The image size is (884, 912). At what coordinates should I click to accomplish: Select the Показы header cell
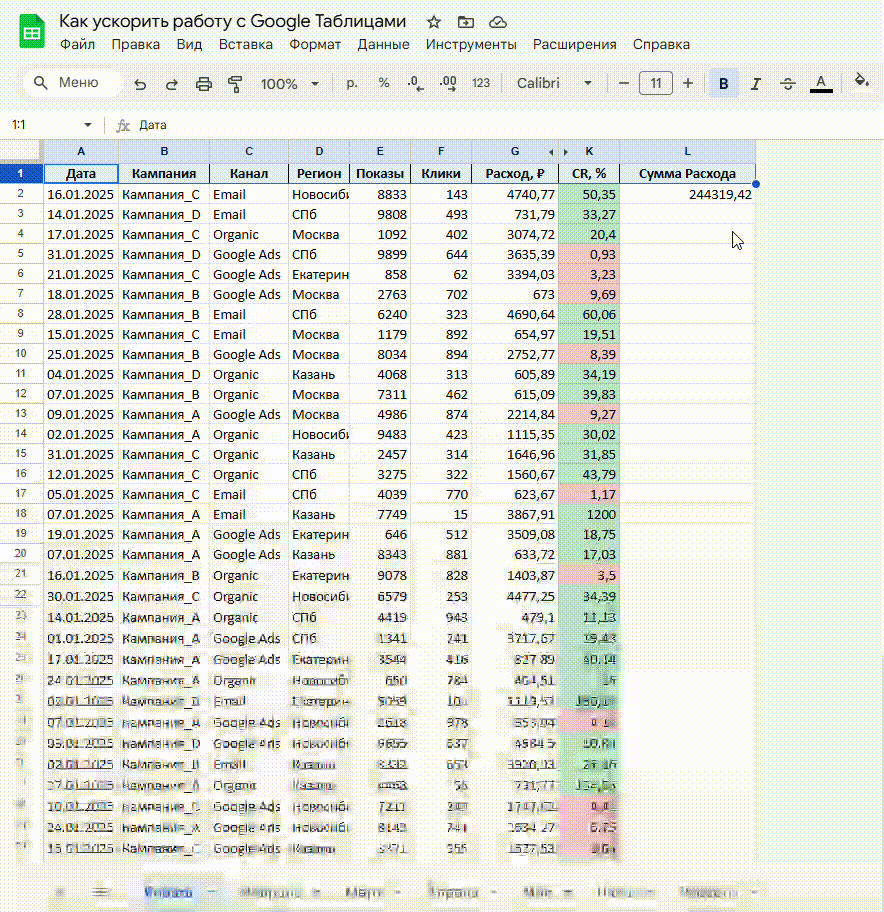(x=380, y=173)
